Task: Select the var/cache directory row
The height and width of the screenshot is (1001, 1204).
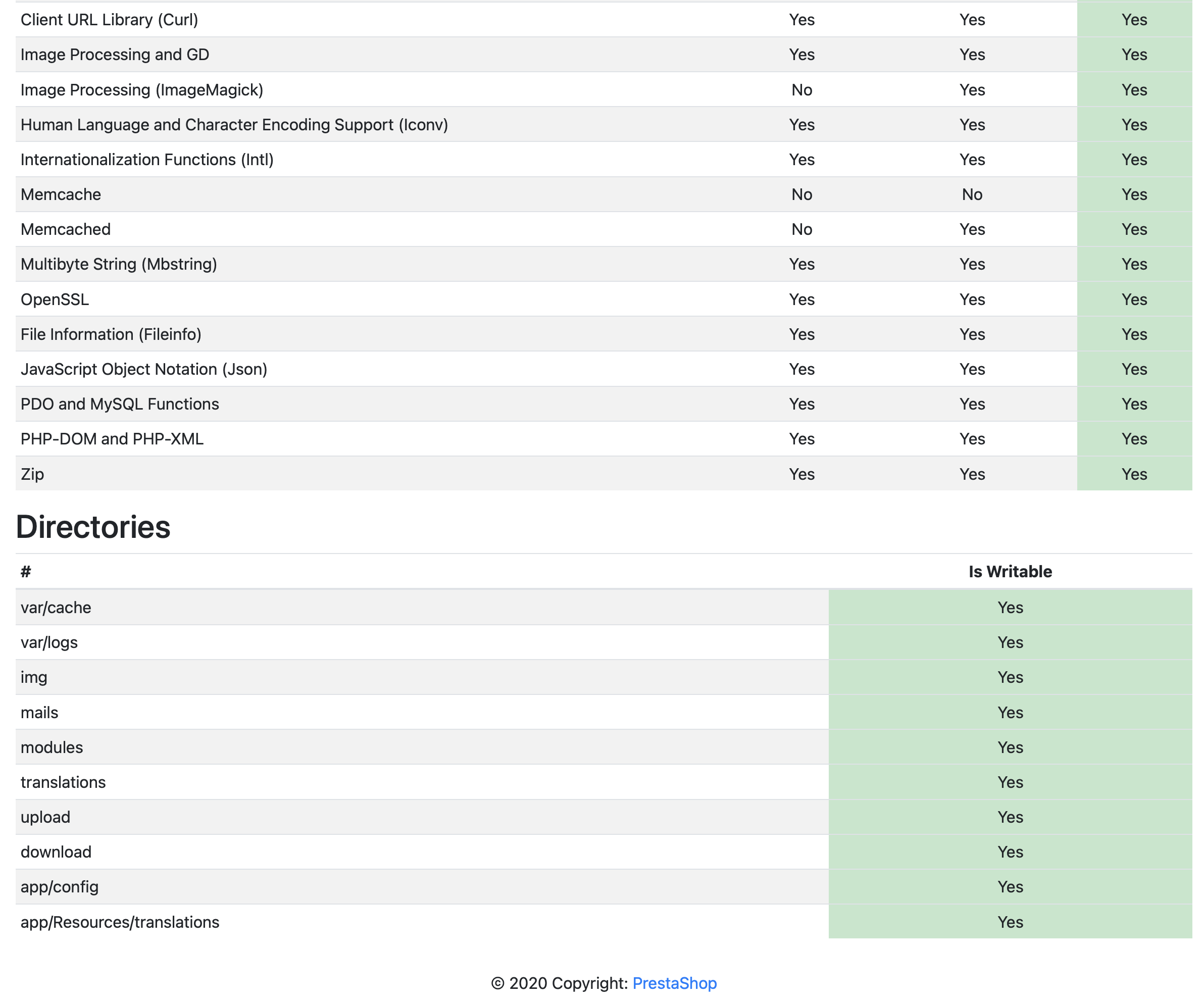Action: pos(56,607)
